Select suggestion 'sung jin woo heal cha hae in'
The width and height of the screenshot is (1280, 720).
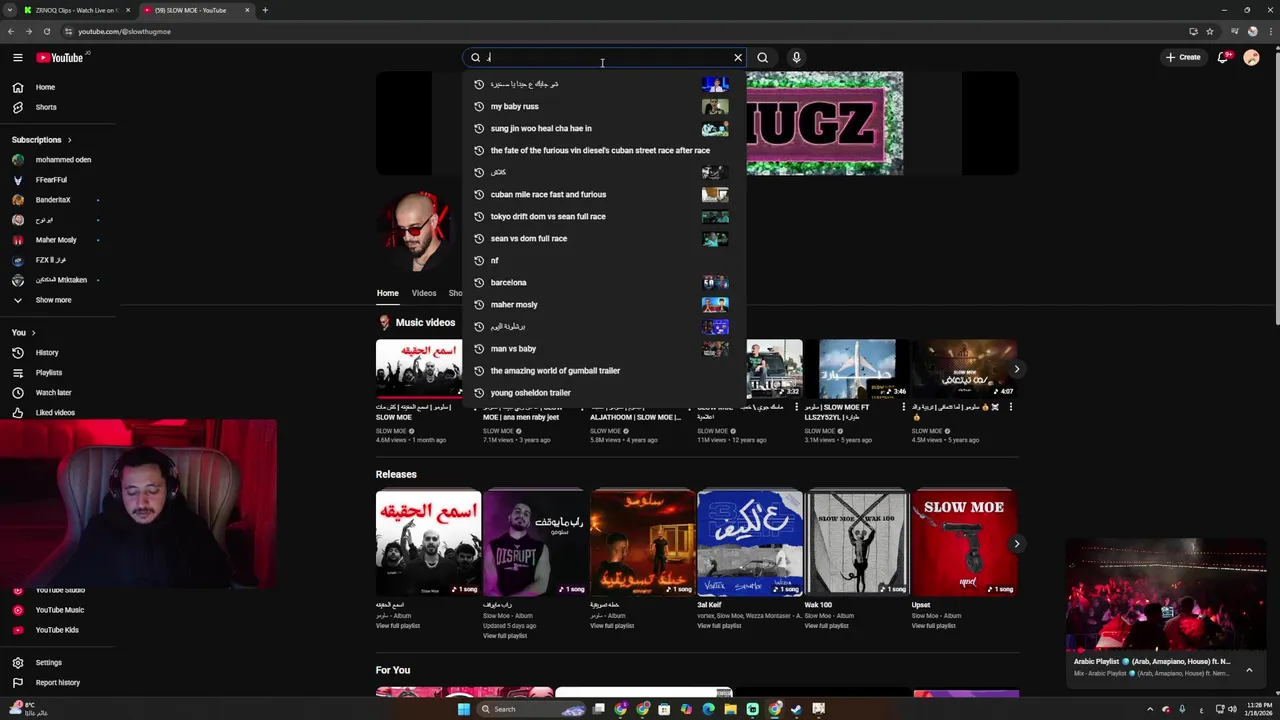(x=604, y=128)
